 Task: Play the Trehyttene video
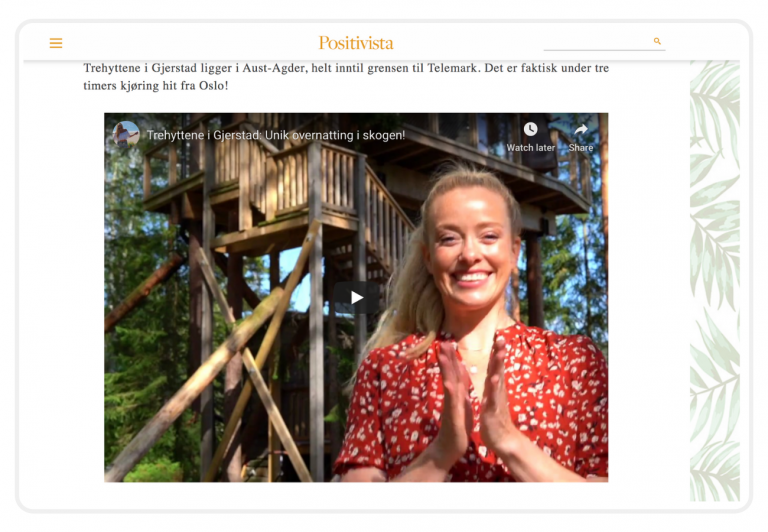[x=357, y=297]
